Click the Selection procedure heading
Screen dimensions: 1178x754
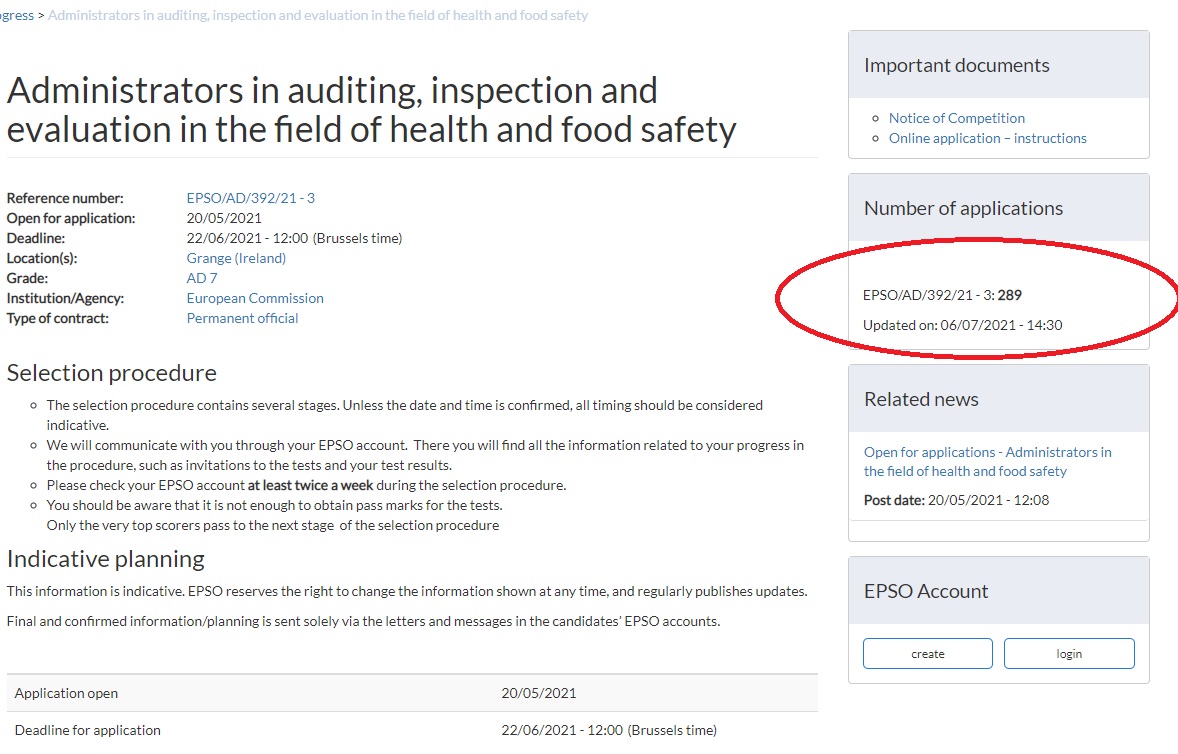coord(112,373)
